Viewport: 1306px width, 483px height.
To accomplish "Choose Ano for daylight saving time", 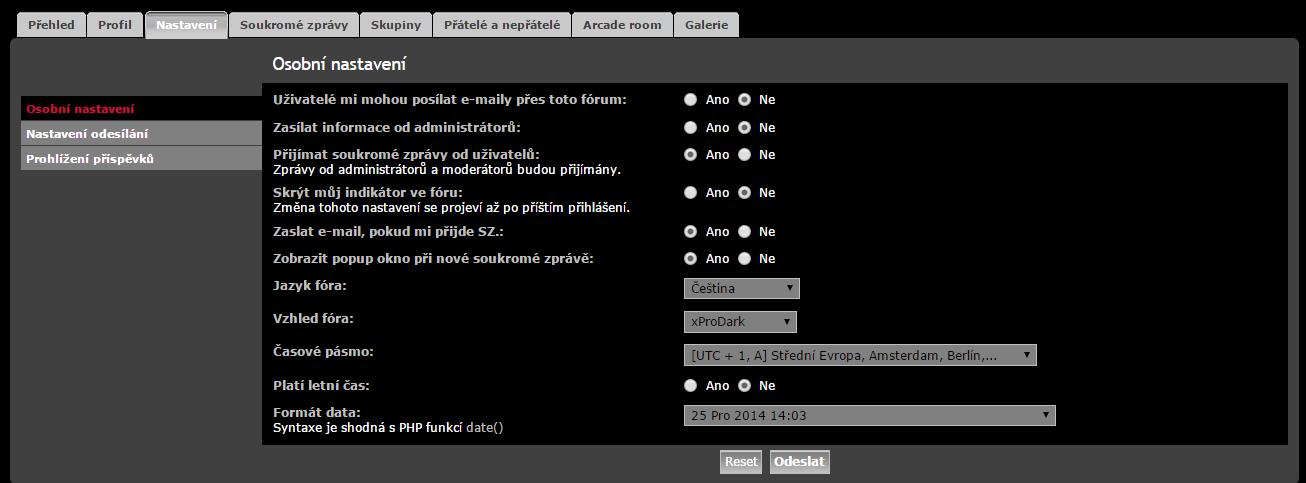I will [x=691, y=386].
